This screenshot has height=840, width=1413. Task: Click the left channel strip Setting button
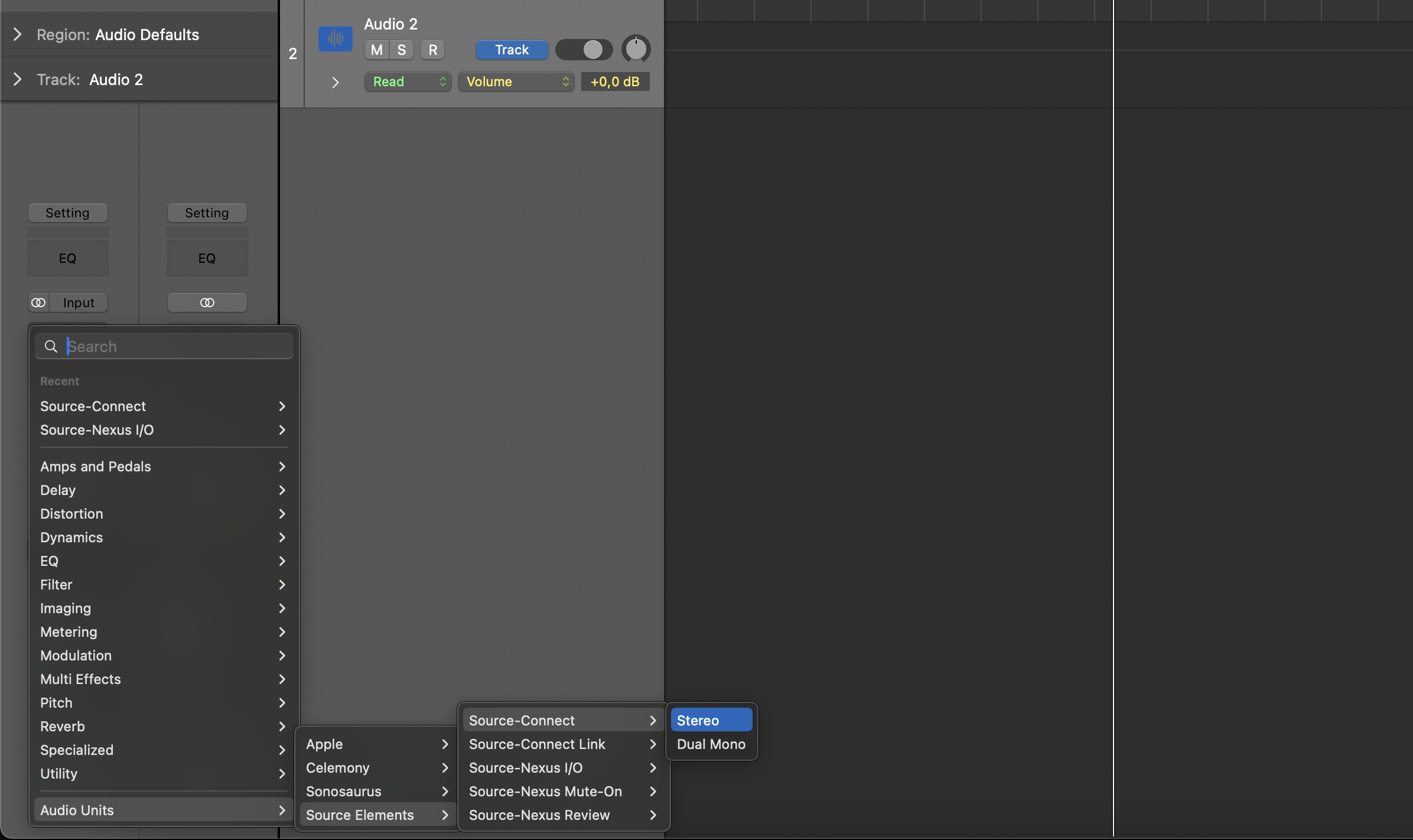[x=67, y=213]
